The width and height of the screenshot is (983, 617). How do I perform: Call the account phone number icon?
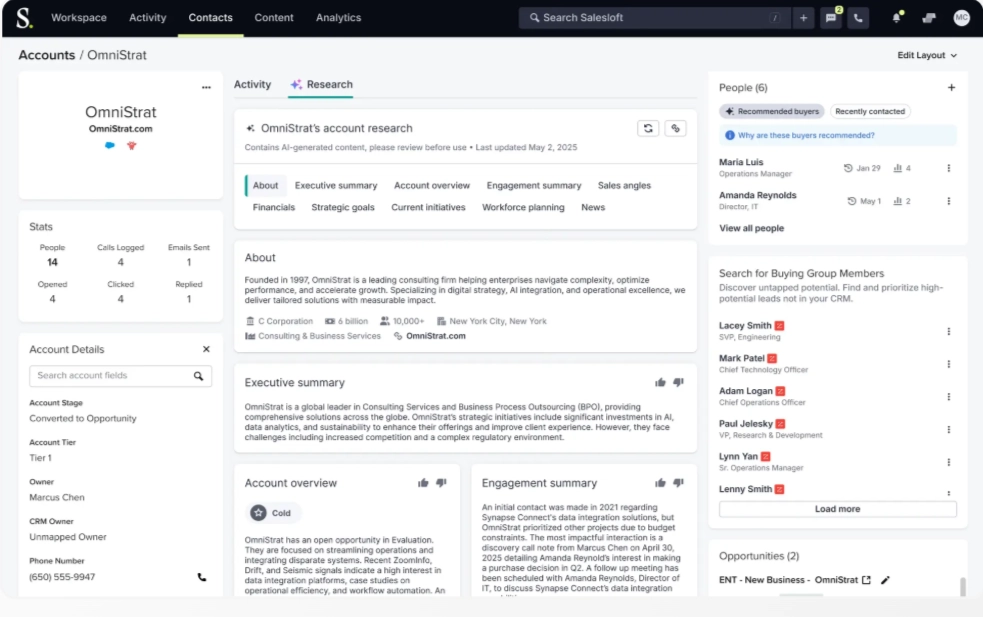pos(202,577)
